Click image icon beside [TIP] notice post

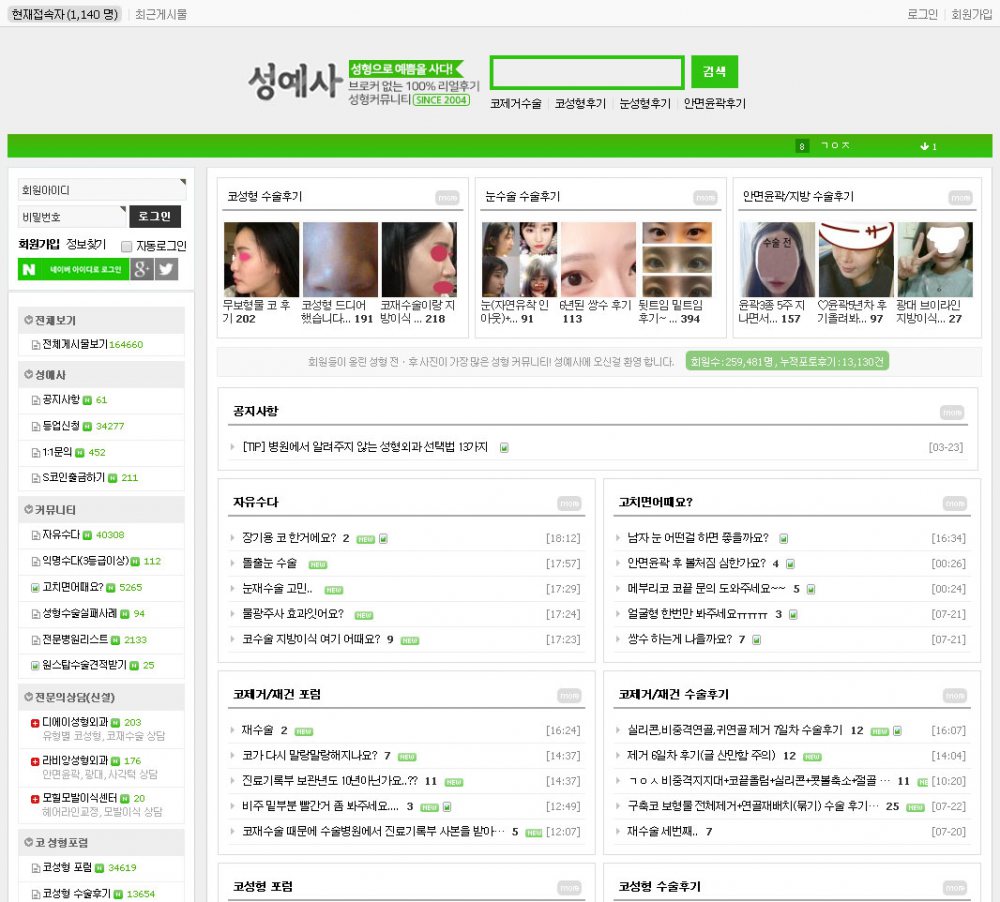(504, 448)
